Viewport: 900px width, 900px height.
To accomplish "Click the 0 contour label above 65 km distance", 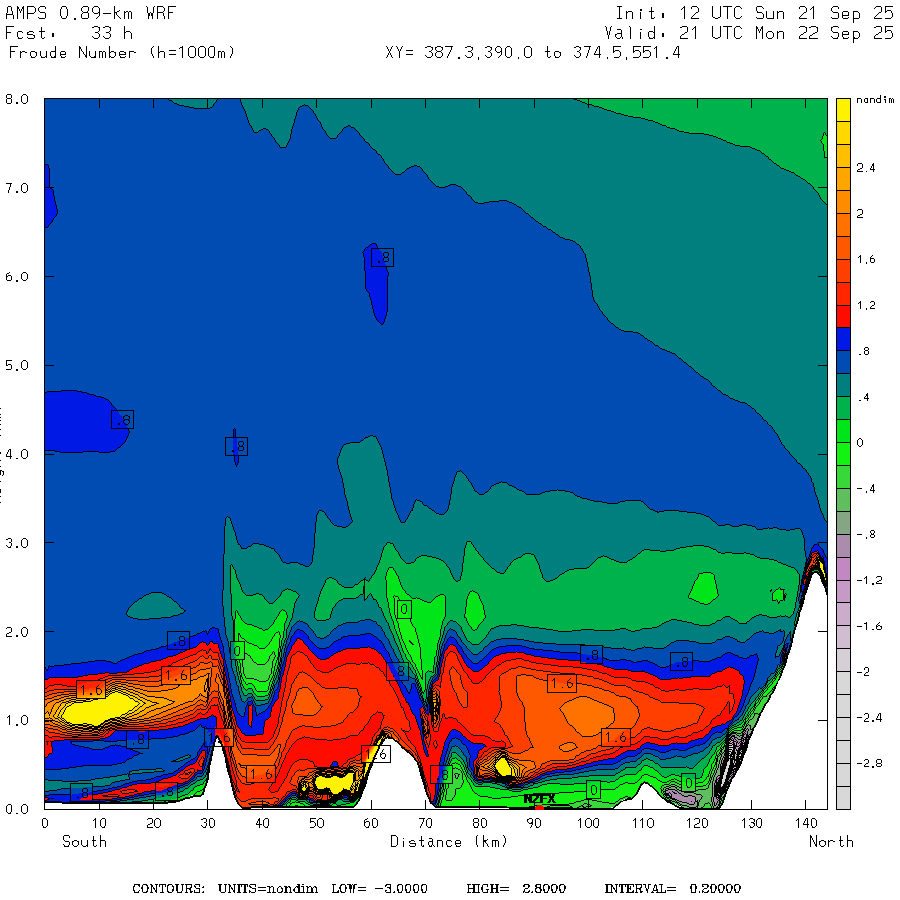I will pos(404,610).
